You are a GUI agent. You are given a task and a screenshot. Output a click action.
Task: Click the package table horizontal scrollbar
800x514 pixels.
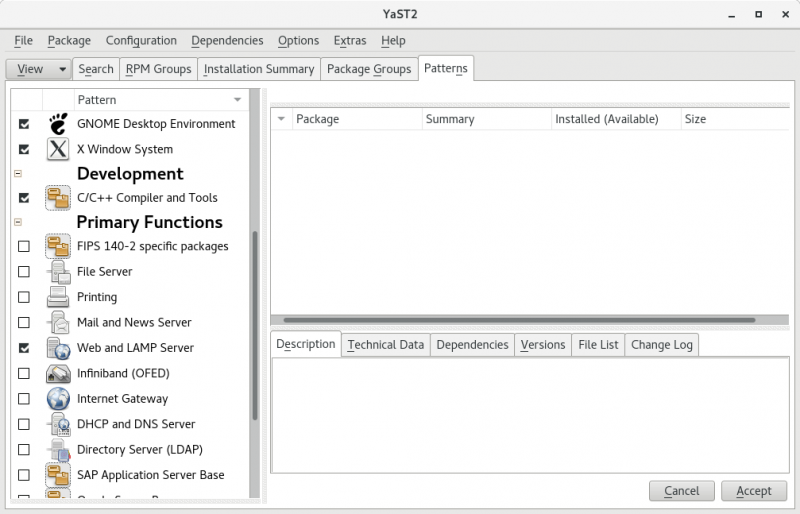pyautogui.click(x=519, y=320)
